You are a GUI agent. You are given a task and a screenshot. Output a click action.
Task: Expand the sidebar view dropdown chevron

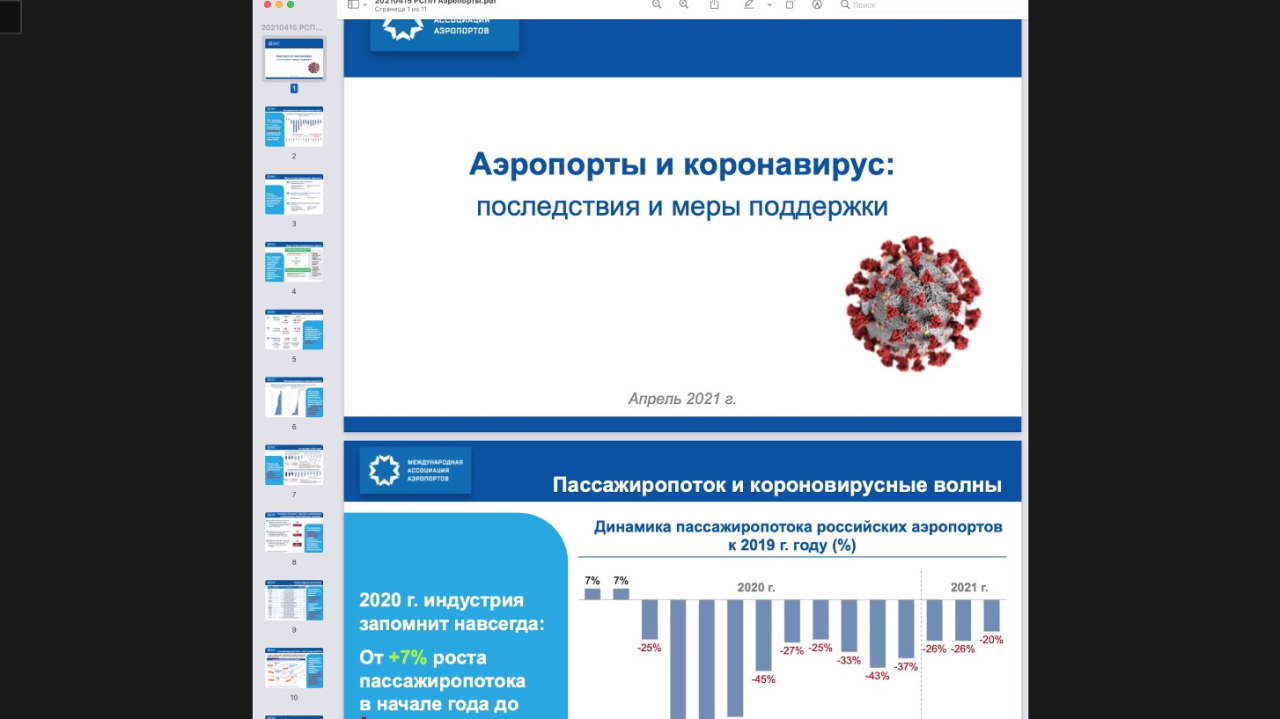[365, 5]
